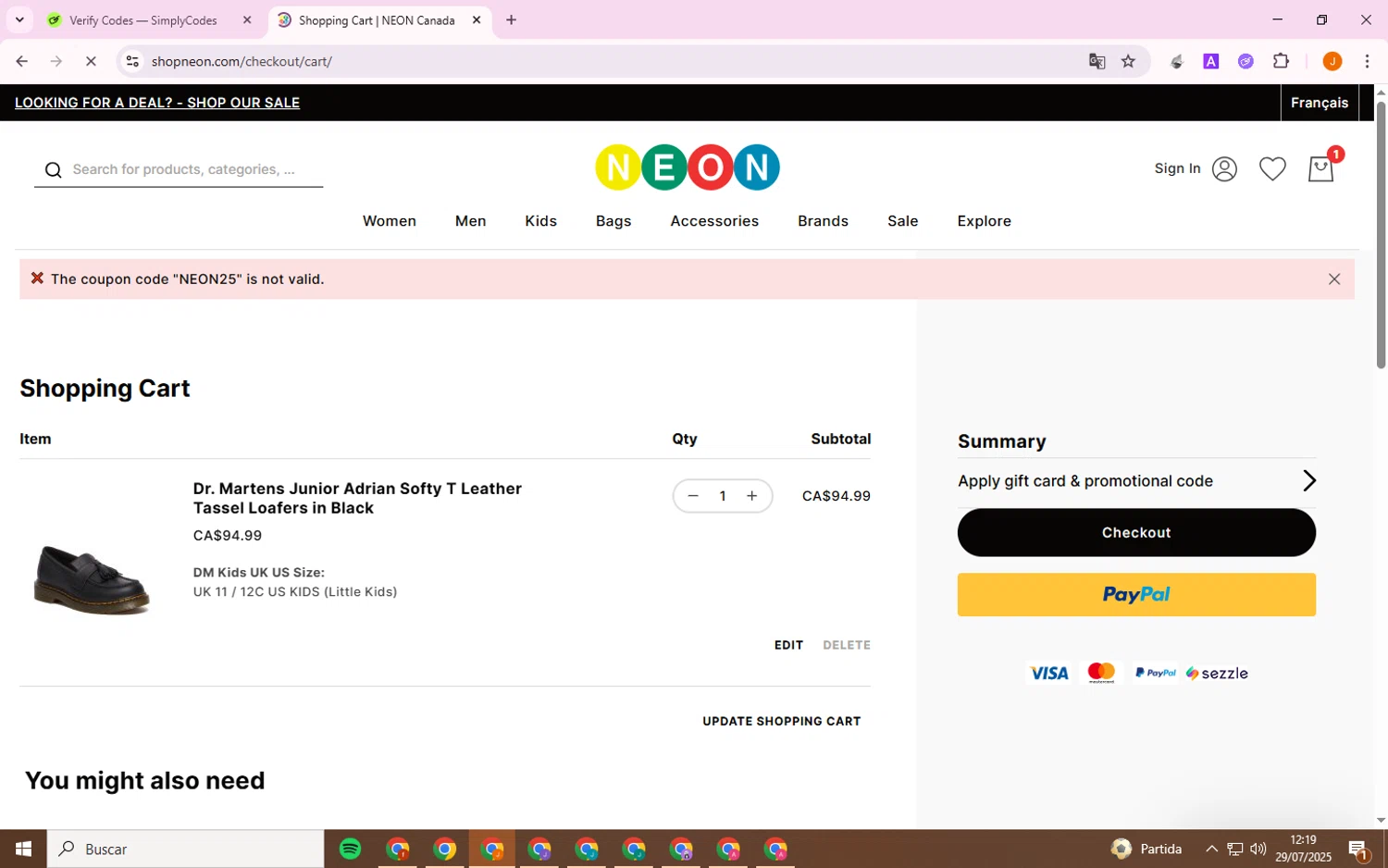Show hidden system tray icons
Viewport: 1388px width, 868px height.
tap(1211, 849)
